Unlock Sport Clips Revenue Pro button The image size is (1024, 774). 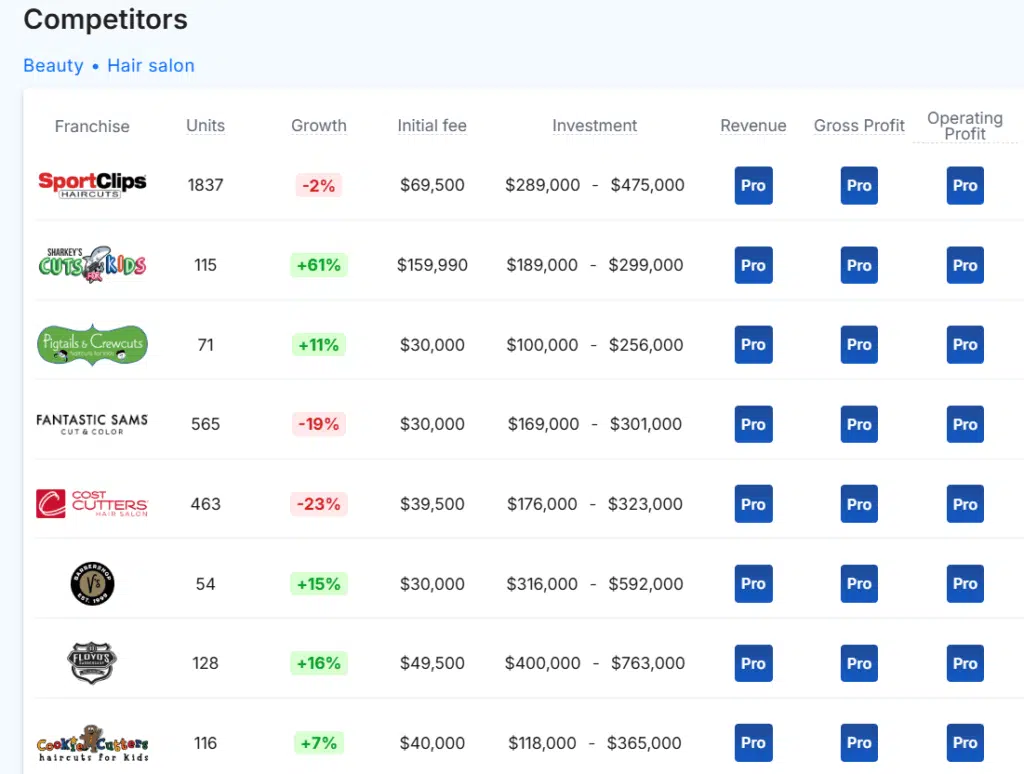pos(753,186)
